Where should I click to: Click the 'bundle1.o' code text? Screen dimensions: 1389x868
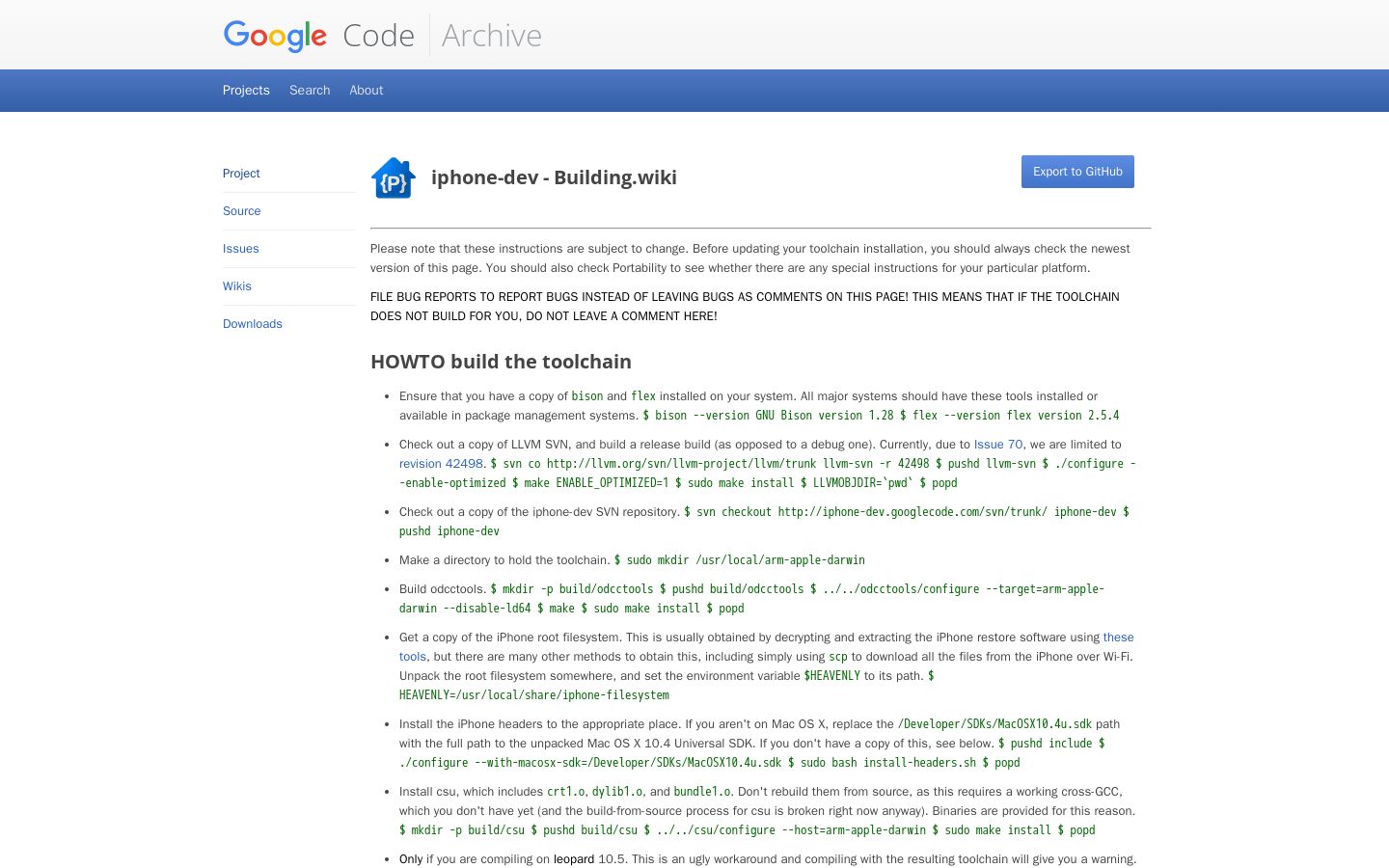(702, 792)
